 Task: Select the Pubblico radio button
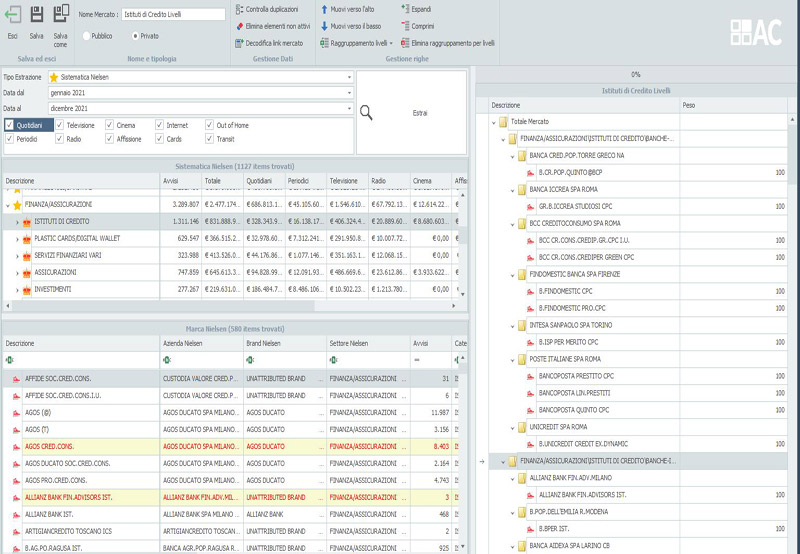coord(86,35)
